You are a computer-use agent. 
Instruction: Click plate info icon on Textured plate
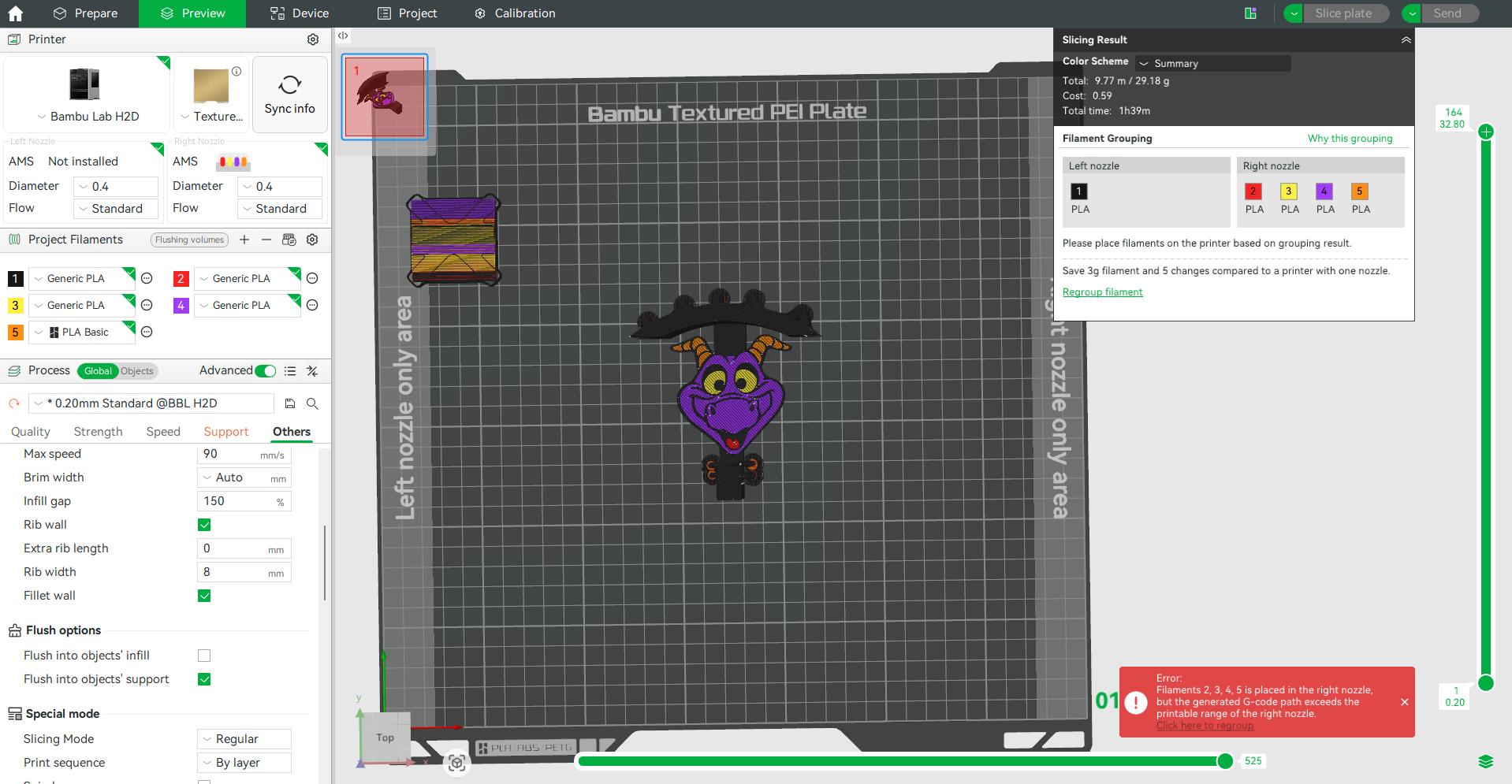point(236,71)
